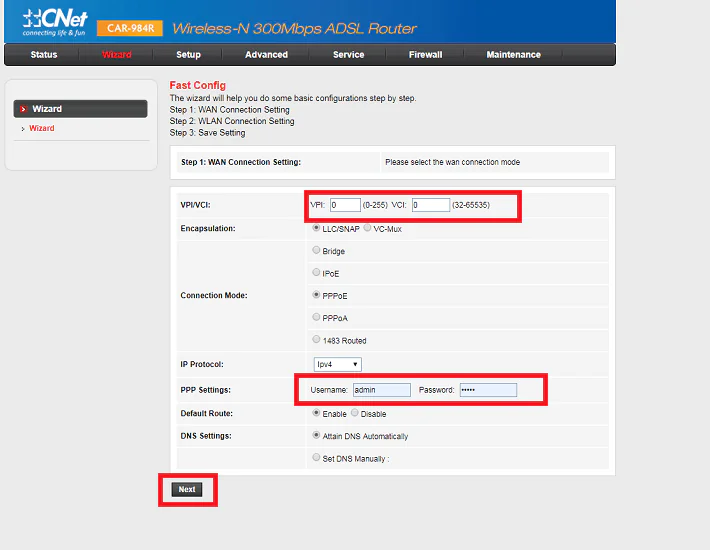Viewport: 710px width, 550px height.
Task: Click the red Wizard sidebar link
Action: point(42,129)
